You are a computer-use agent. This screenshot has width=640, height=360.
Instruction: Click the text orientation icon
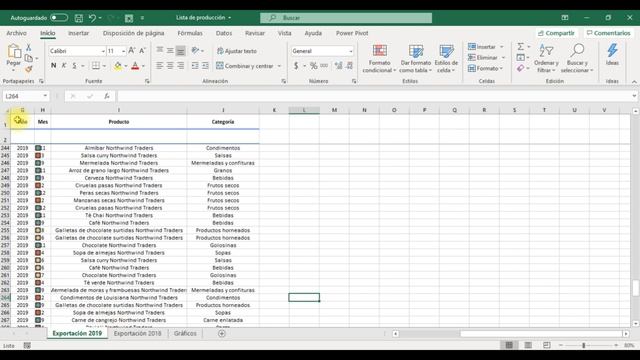(x=196, y=51)
